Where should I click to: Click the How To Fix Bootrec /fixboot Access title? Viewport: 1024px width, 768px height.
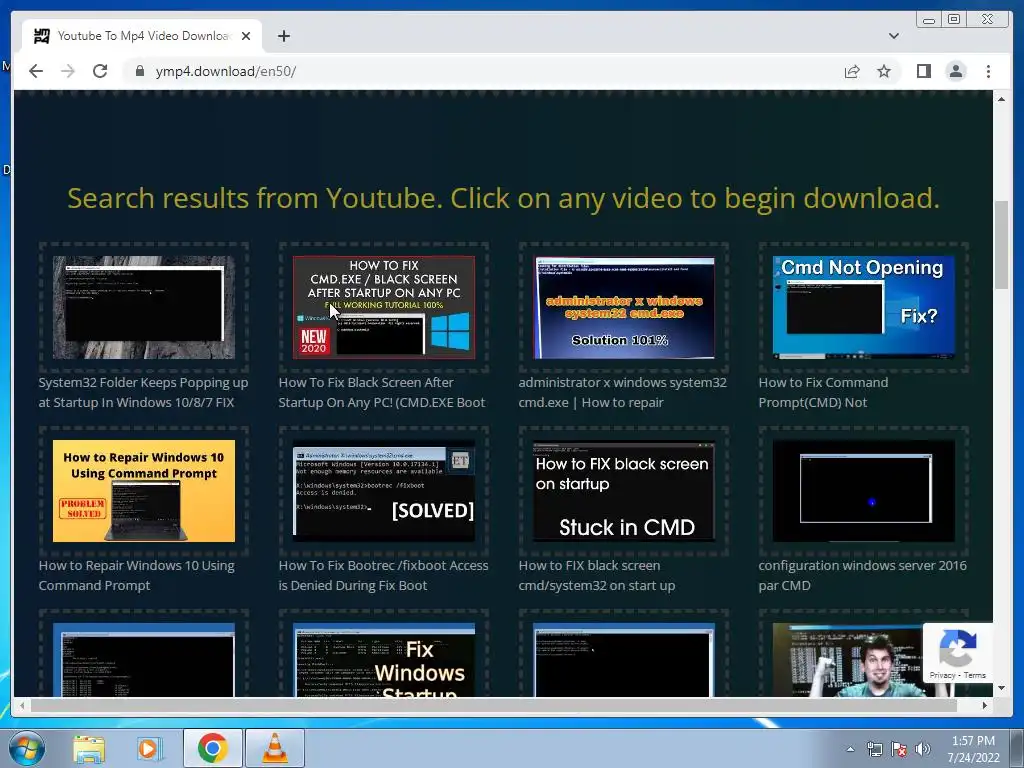[383, 575]
